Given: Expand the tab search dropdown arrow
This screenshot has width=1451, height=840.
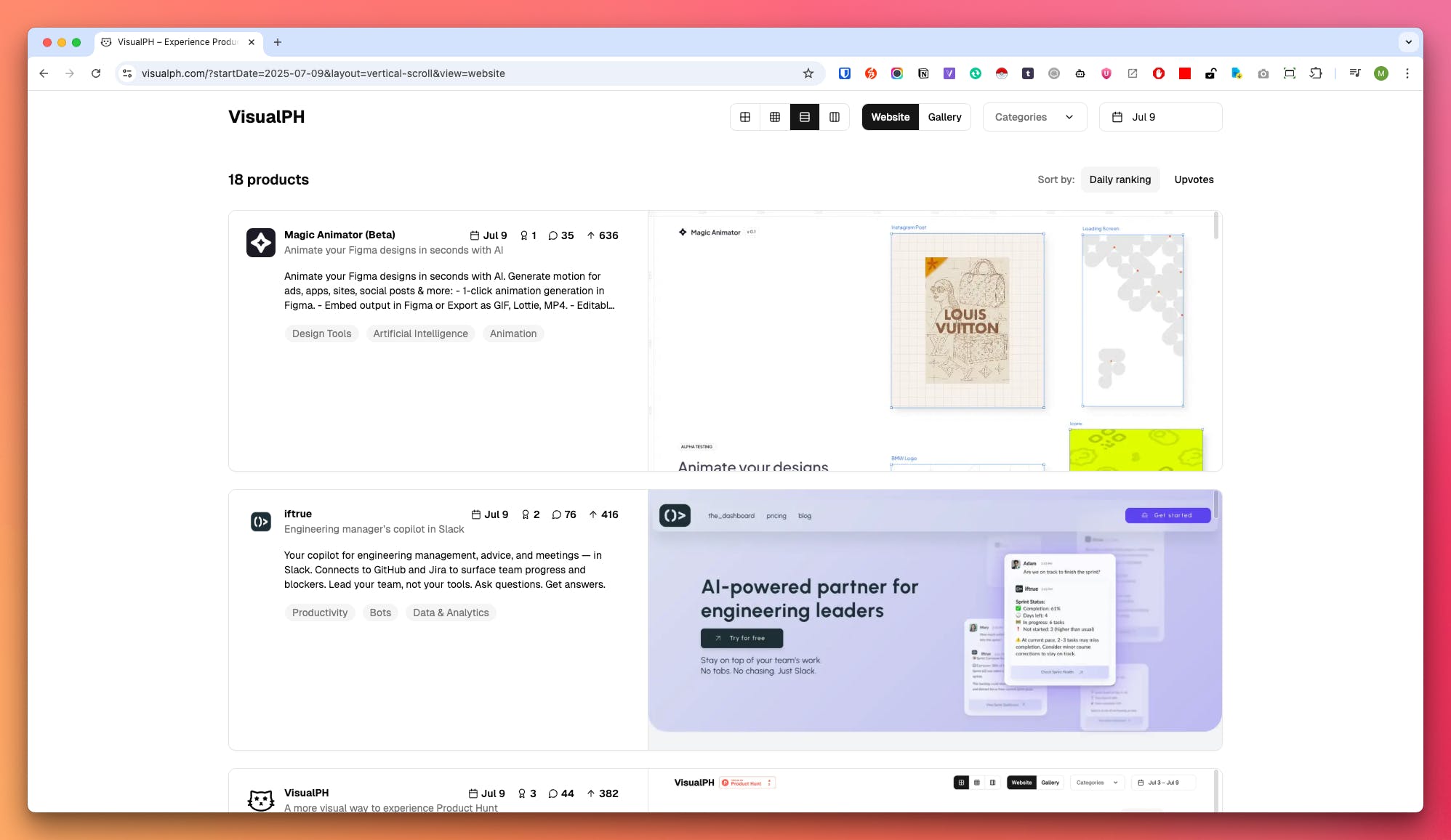Looking at the screenshot, I should 1409,42.
